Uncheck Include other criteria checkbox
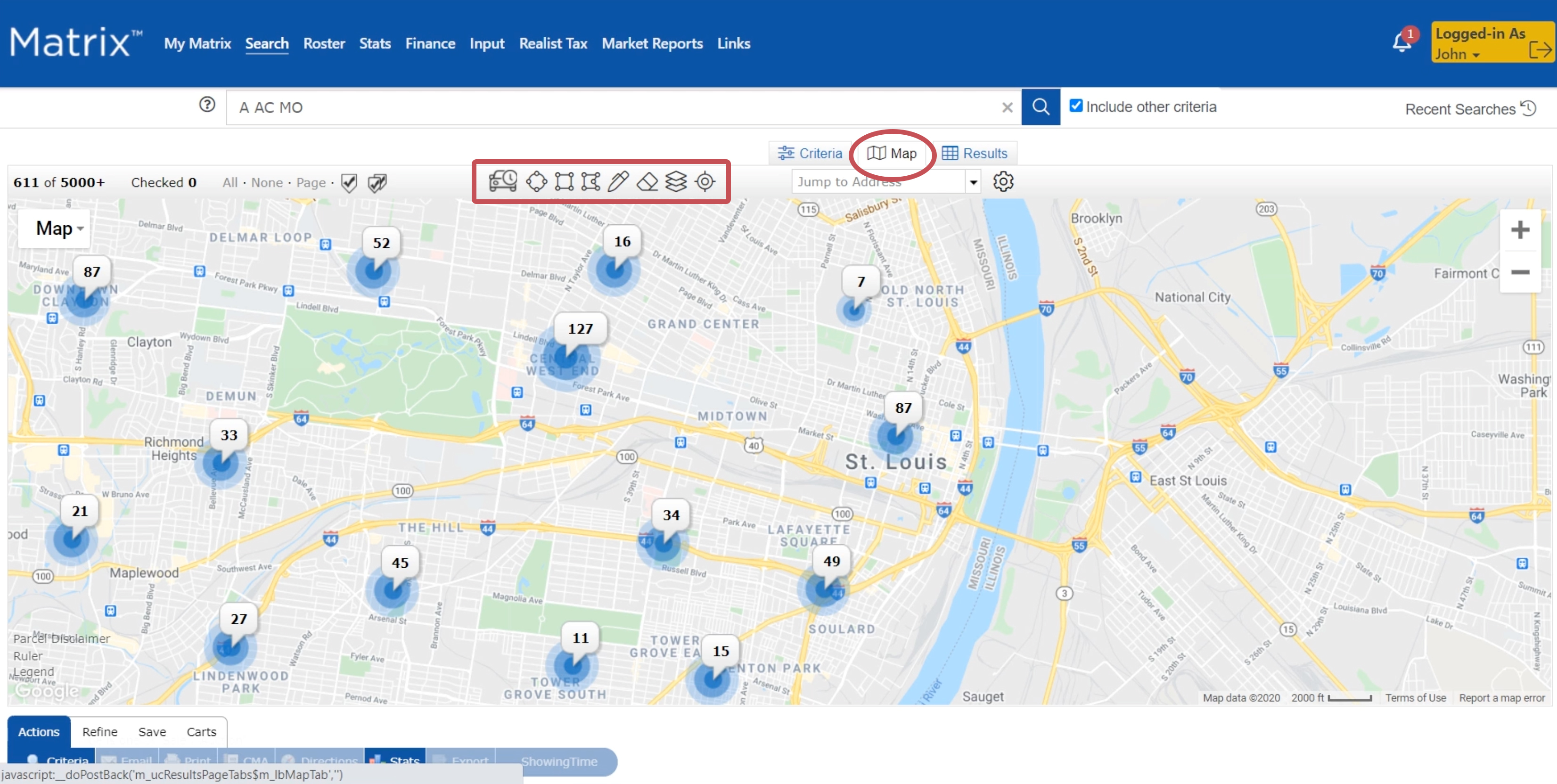 click(1076, 106)
